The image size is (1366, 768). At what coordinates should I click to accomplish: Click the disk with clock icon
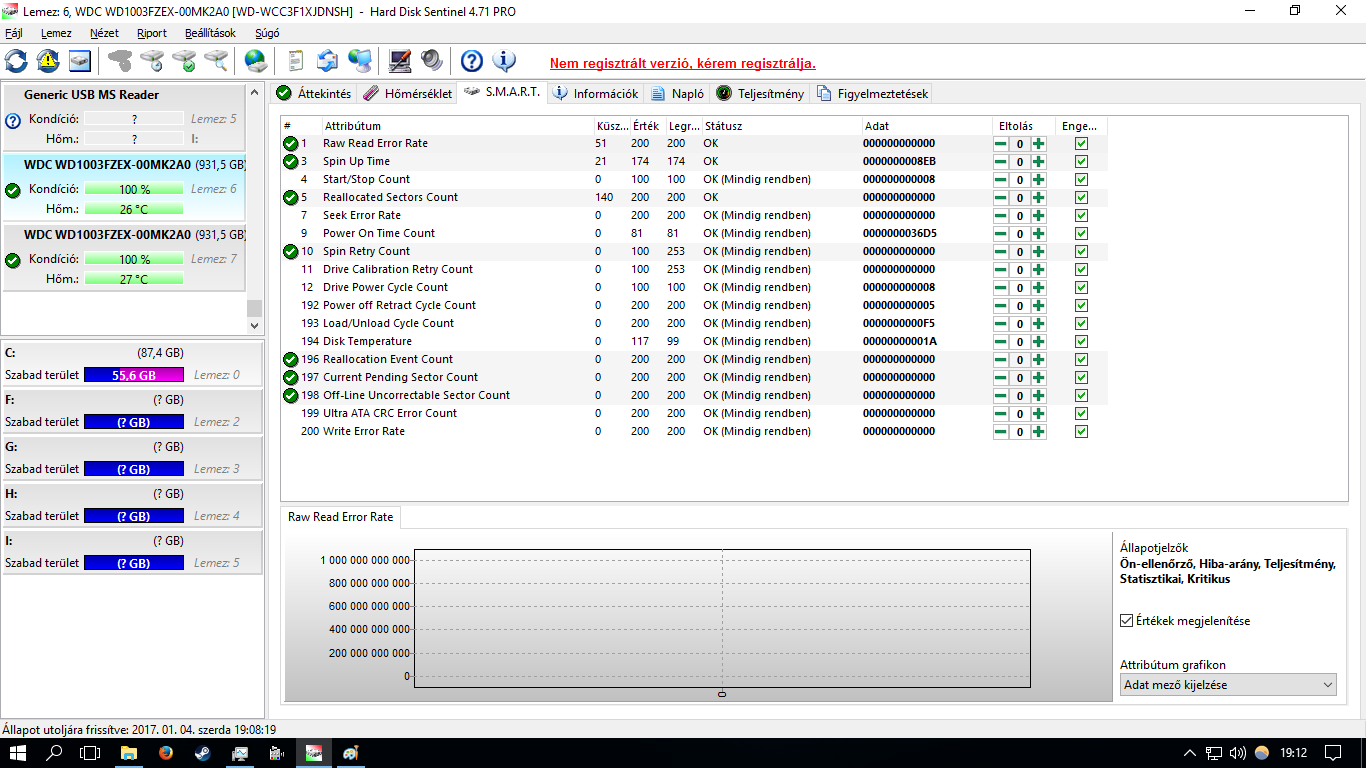(x=152, y=61)
